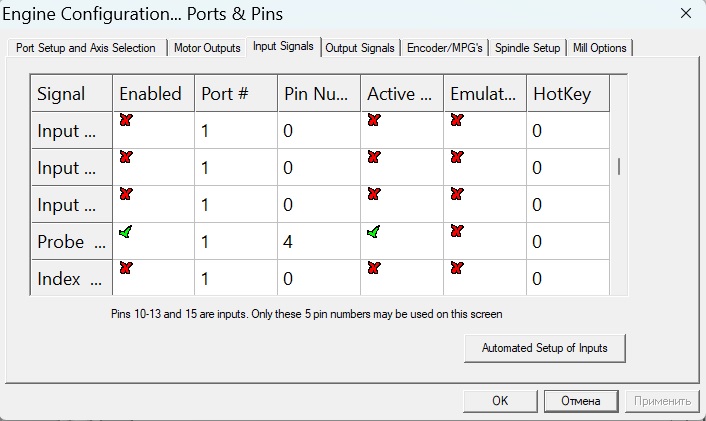Viewport: 706px width, 421px height.
Task: Toggle Emulated in first Input row
Action: [x=457, y=120]
